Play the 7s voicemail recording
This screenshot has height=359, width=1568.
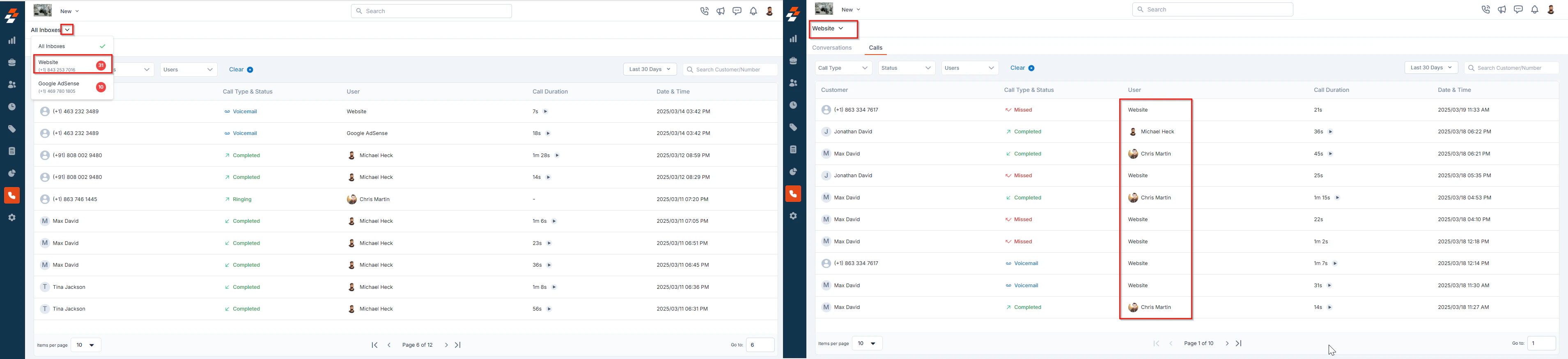(545, 111)
